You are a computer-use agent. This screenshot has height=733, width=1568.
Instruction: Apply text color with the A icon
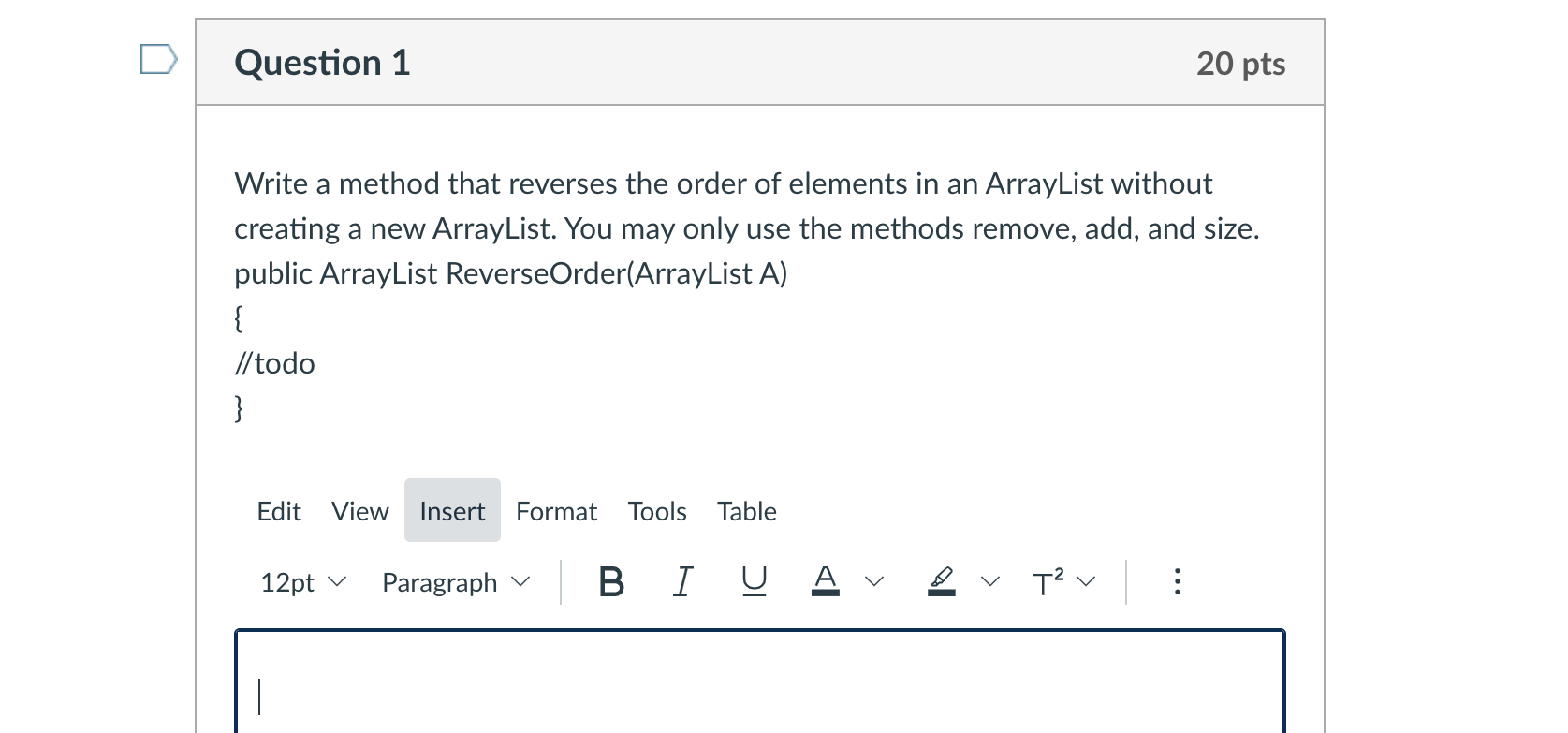[825, 582]
